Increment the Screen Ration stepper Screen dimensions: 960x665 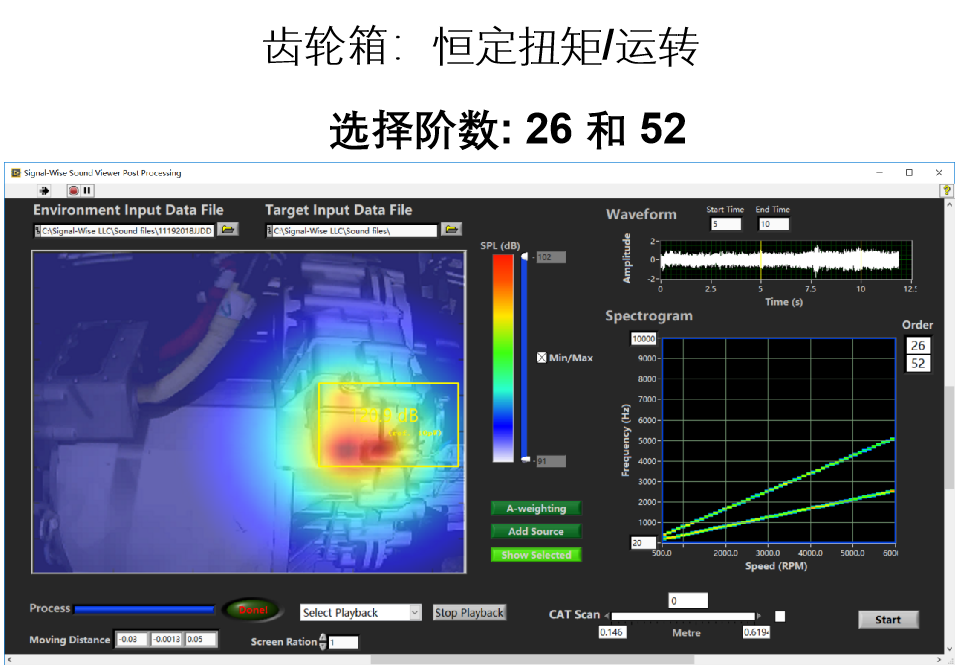point(322,637)
